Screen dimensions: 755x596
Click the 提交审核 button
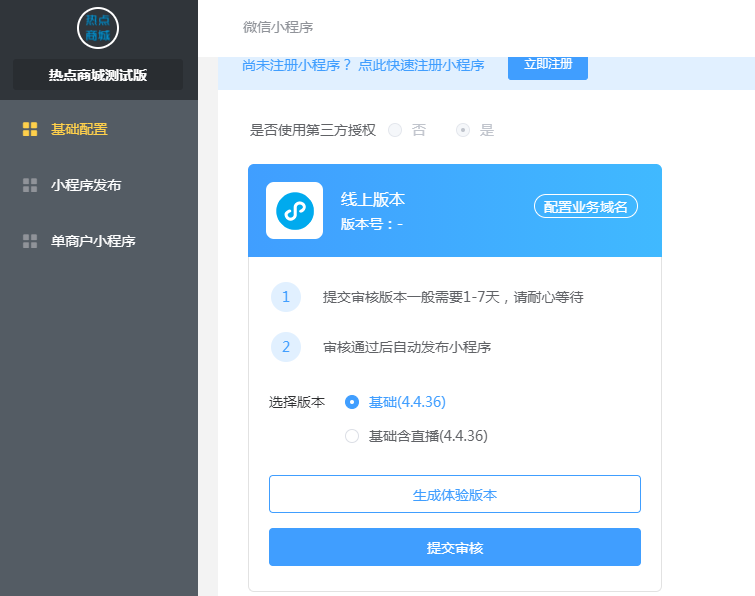tap(455, 547)
